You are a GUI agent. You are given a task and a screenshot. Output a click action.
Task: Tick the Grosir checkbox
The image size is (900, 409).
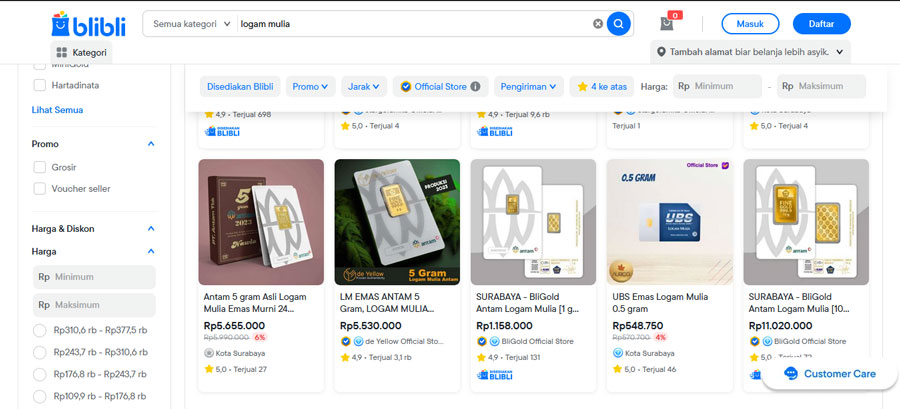(40, 167)
